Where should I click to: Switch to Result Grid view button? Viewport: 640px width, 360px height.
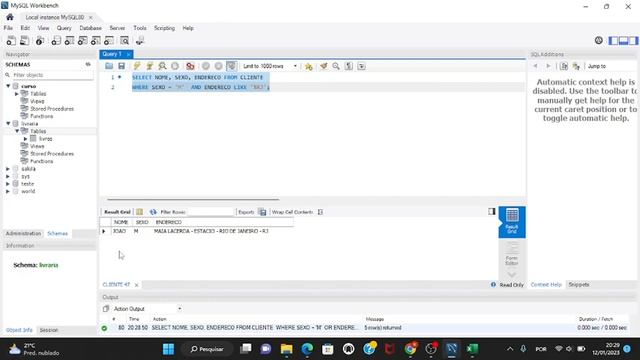(x=512, y=222)
